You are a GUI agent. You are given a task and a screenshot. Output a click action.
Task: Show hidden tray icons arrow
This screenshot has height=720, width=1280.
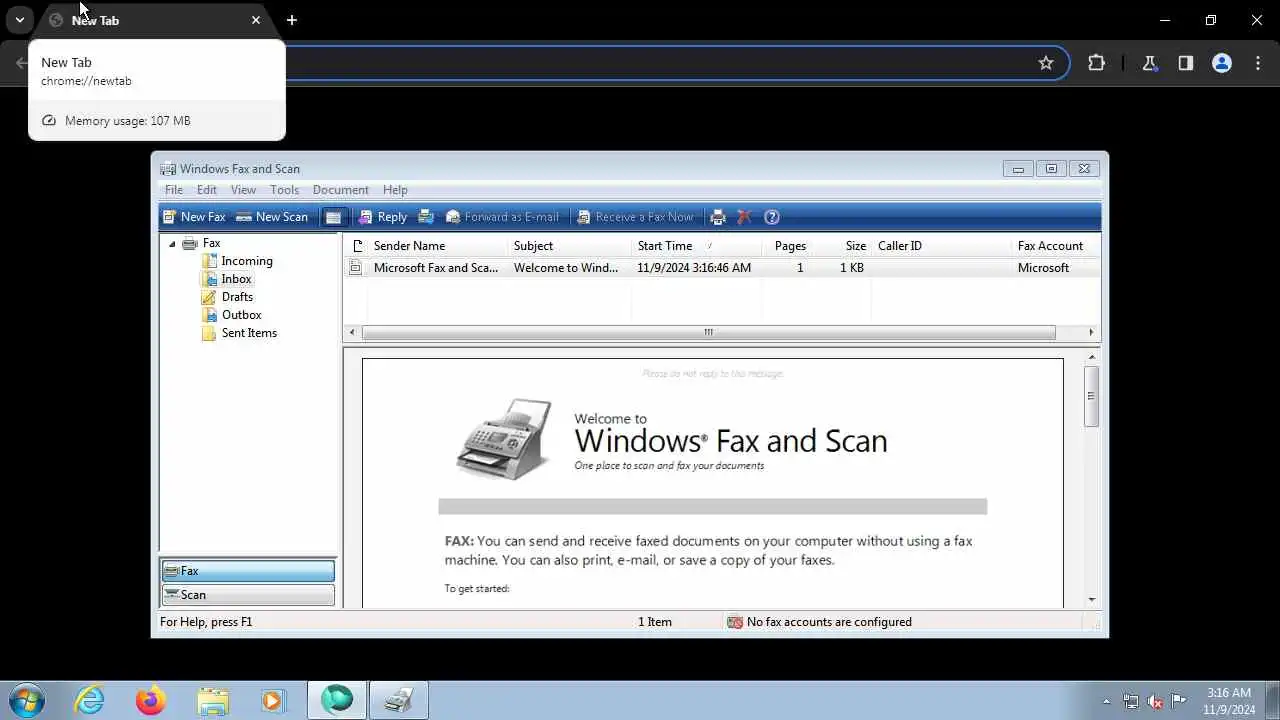tap(1106, 701)
